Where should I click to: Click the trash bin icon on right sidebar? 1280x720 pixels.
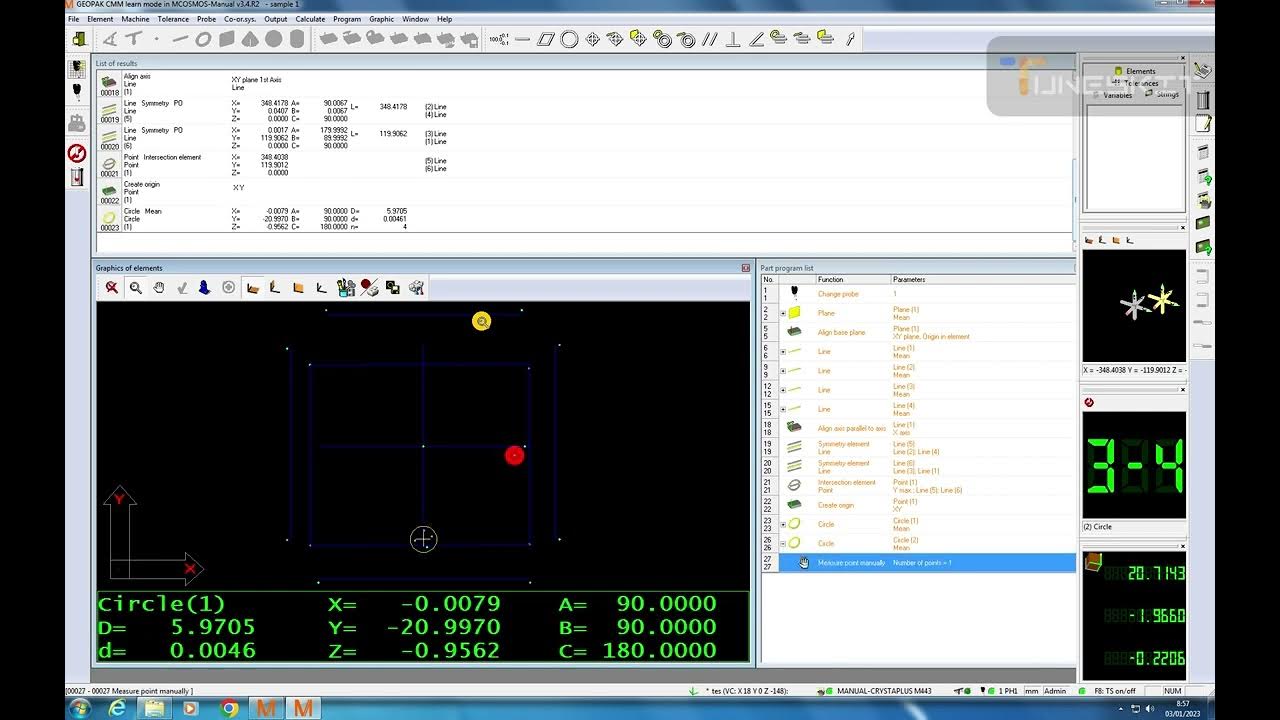point(1203,100)
